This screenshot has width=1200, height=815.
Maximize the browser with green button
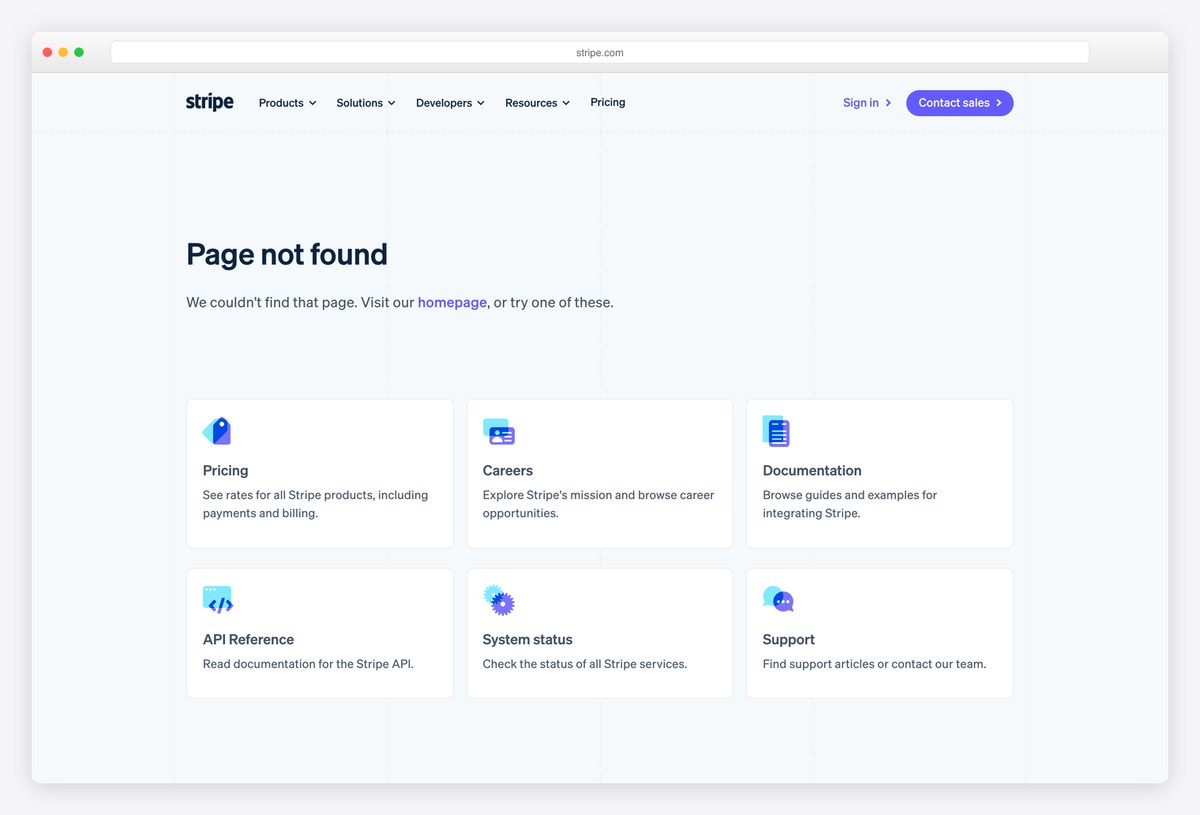tap(79, 52)
